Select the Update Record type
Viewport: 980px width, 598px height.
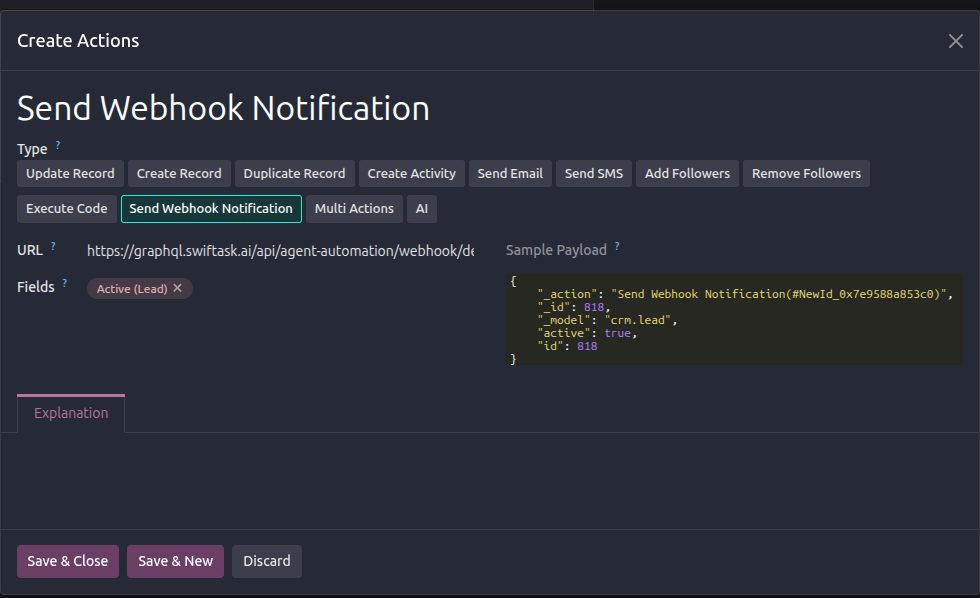point(70,174)
